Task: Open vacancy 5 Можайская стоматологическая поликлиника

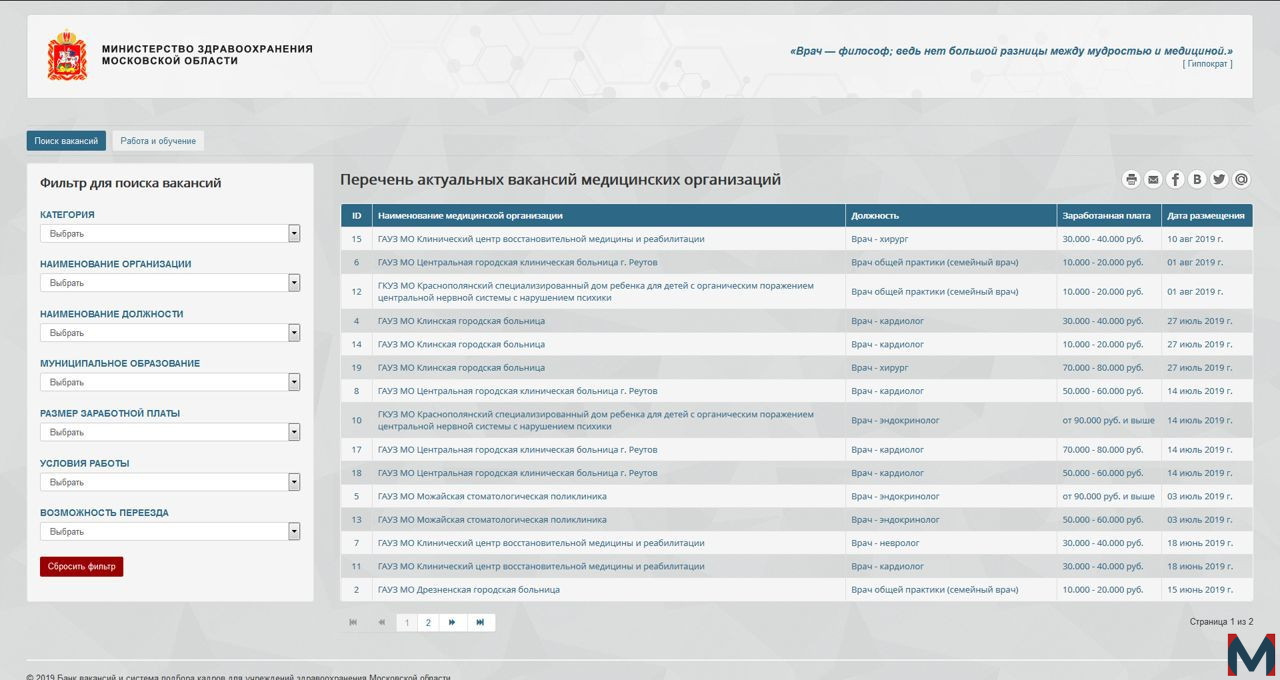Action: click(492, 496)
